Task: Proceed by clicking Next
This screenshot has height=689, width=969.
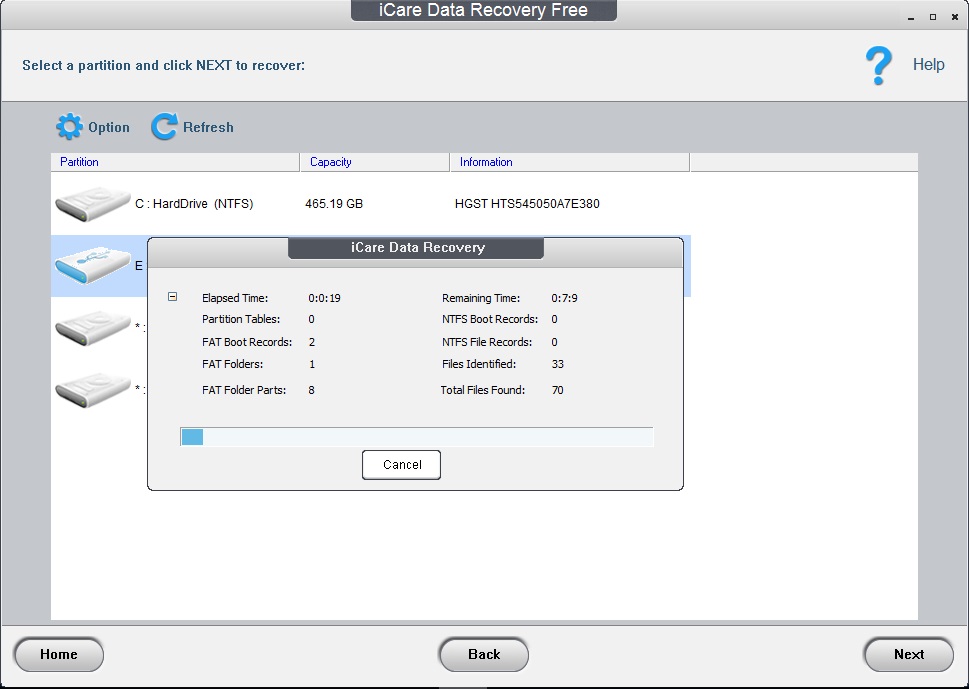Action: (x=908, y=655)
